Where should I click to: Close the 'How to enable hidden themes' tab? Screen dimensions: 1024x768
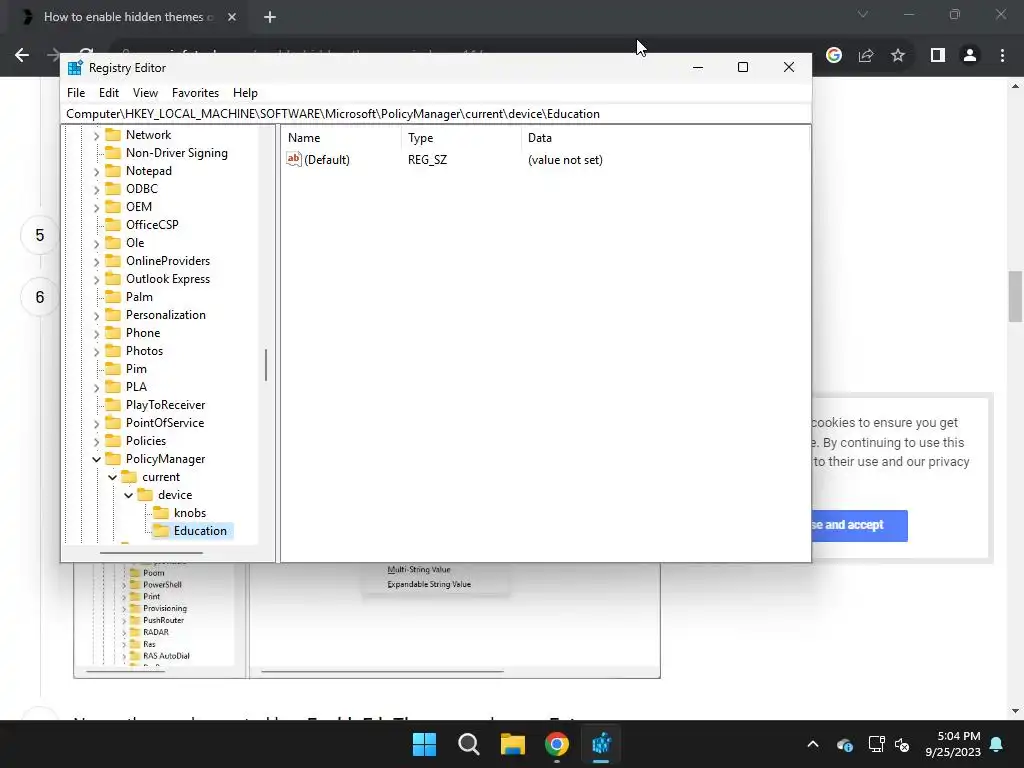point(232,17)
